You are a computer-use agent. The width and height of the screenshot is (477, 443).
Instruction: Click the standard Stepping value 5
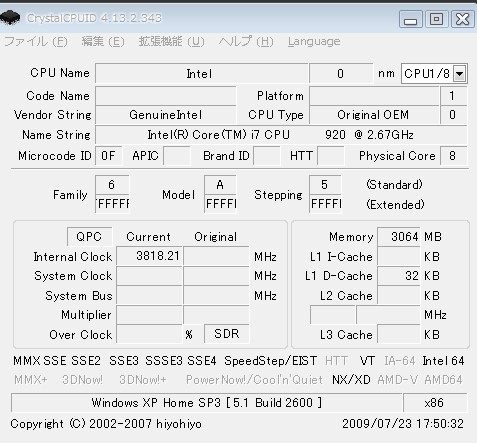325,185
